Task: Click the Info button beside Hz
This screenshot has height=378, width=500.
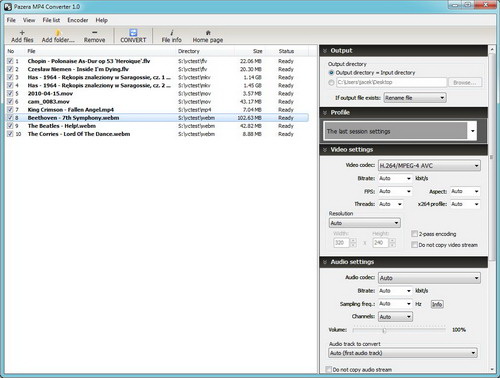Action: point(437,304)
